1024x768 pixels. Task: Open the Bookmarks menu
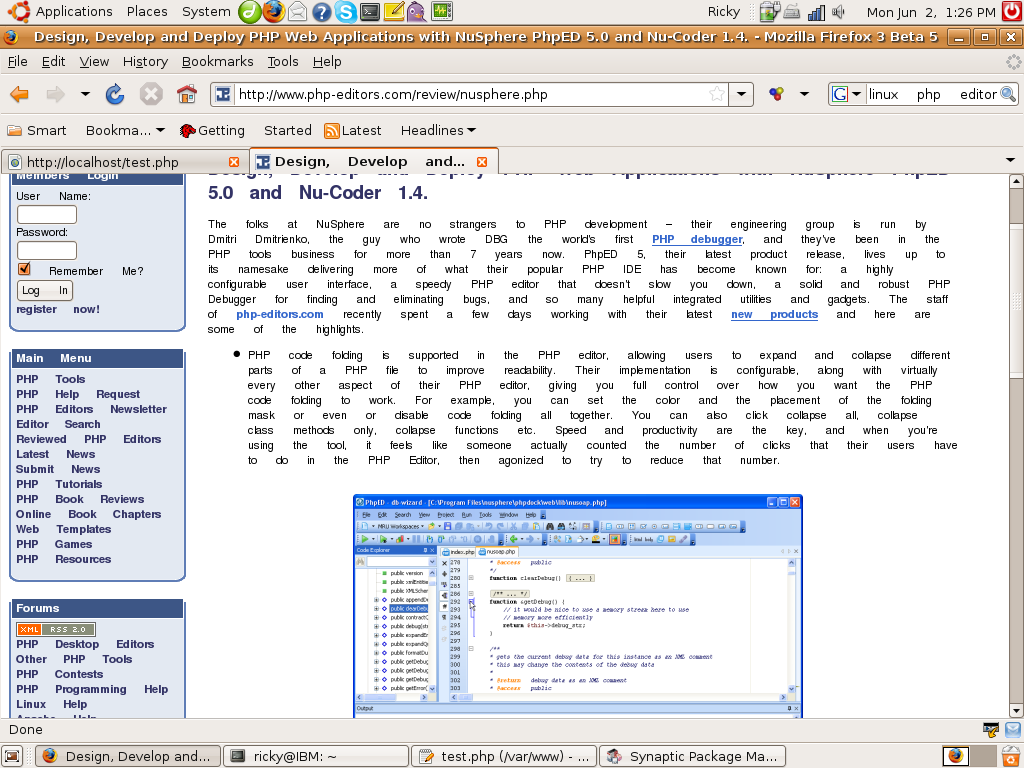tap(217, 61)
